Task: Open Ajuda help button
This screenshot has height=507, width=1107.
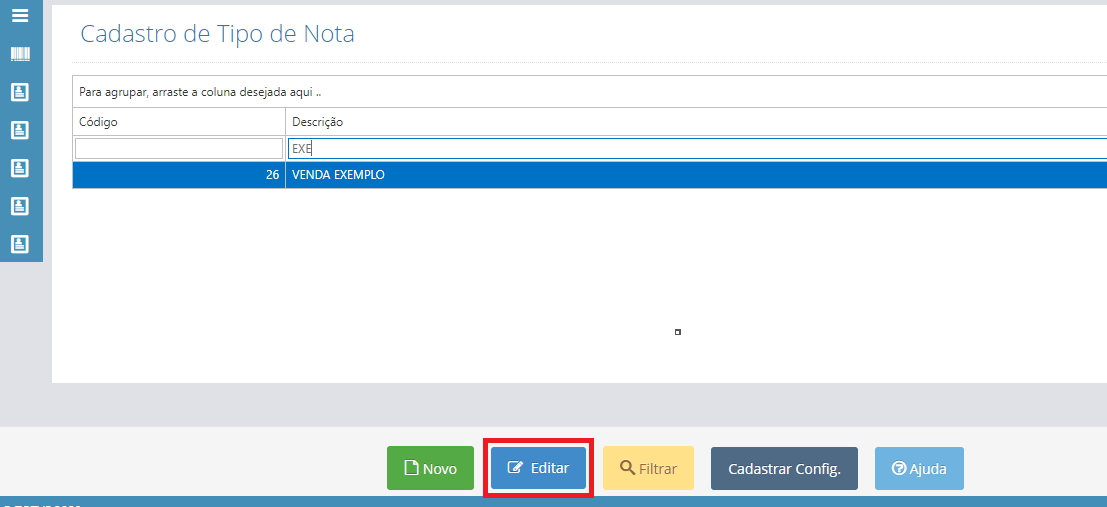Action: [x=919, y=468]
